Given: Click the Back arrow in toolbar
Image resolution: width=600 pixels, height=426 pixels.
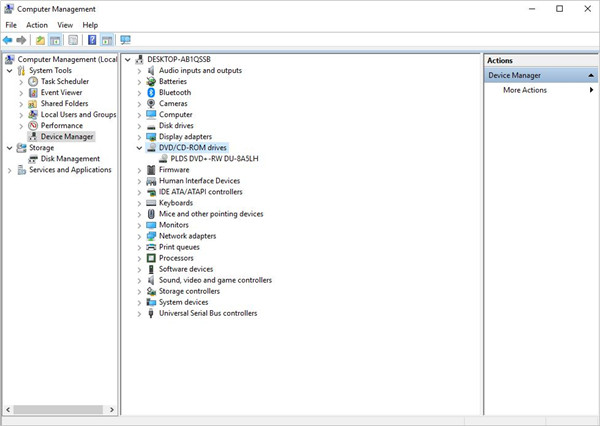Looking at the screenshot, I should (x=9, y=40).
